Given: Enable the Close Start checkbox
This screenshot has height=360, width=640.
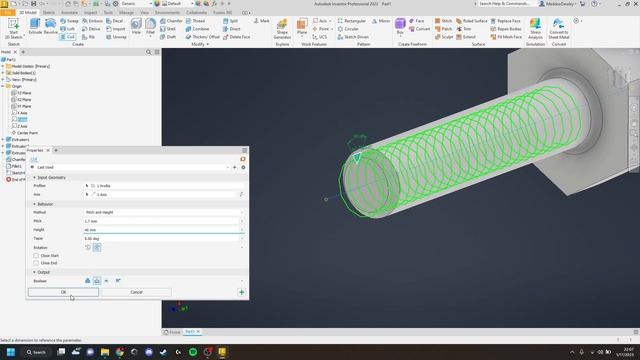Looking at the screenshot, I should [x=36, y=256].
